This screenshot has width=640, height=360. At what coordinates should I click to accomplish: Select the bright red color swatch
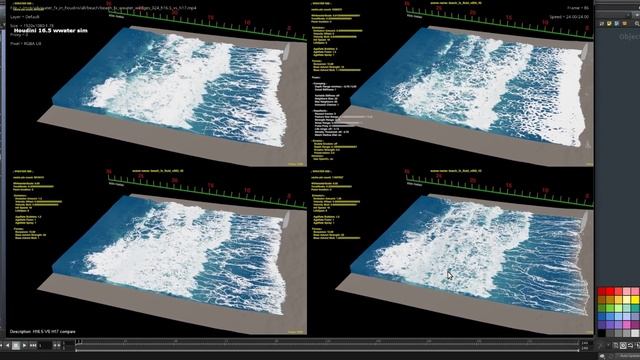pos(610,291)
